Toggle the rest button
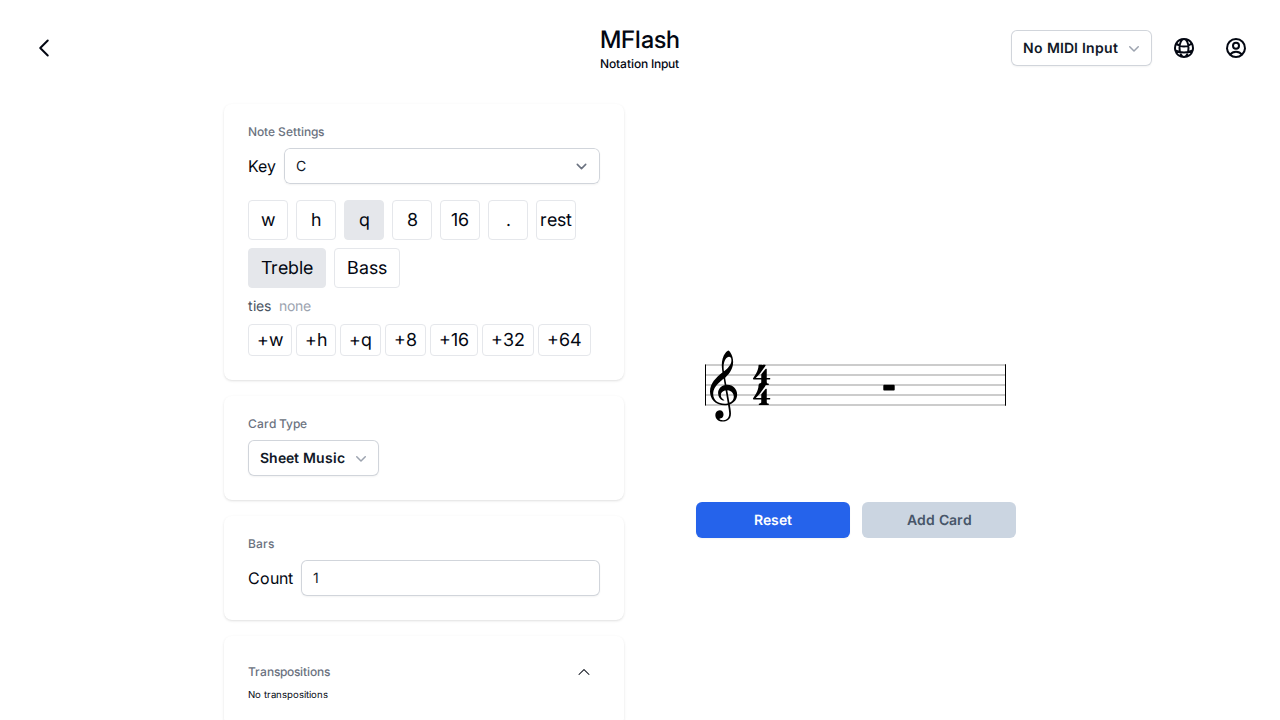This screenshot has width=1280, height=720. [x=556, y=220]
